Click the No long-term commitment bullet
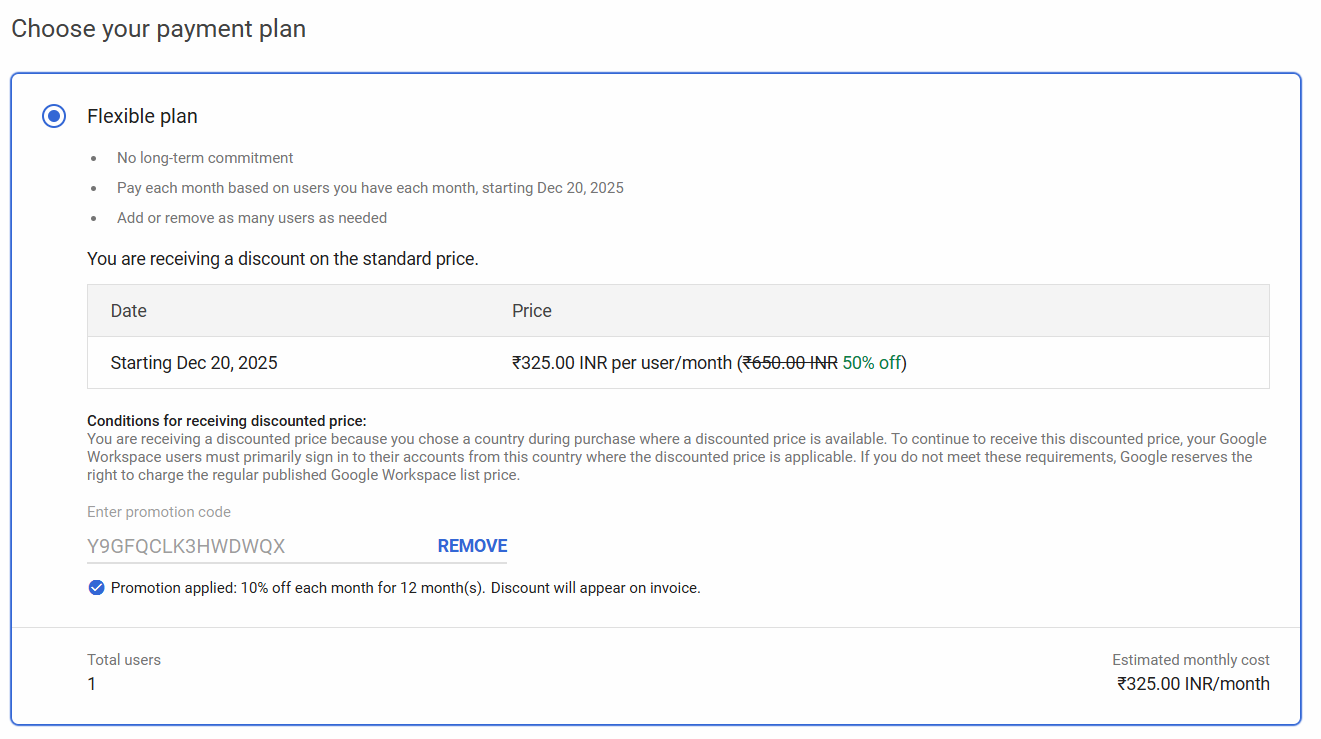 [205, 158]
